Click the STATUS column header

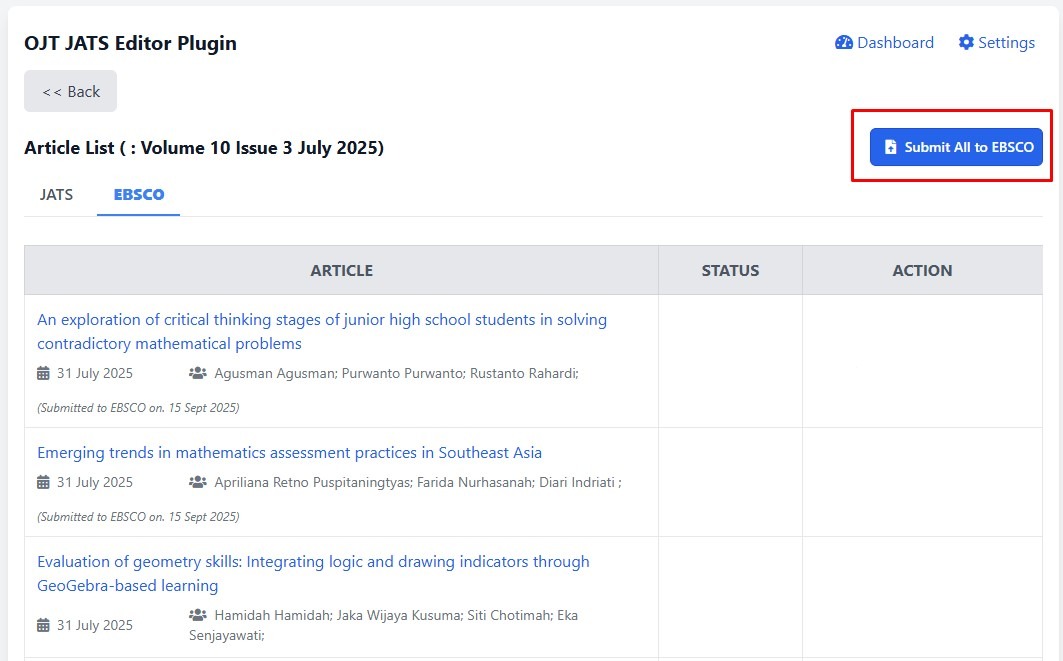[x=730, y=270]
